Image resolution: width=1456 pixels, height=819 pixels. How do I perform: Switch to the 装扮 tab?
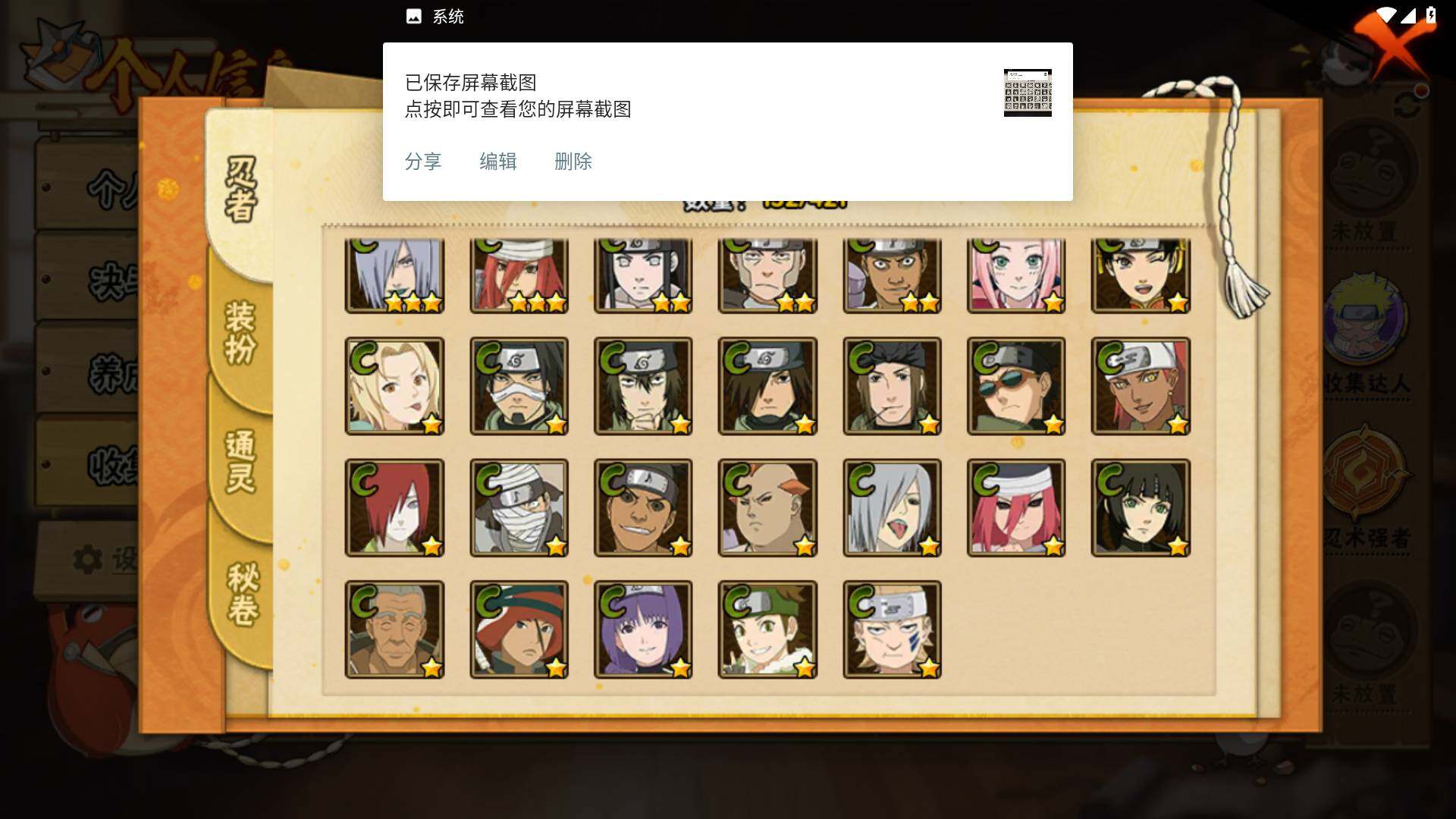click(x=241, y=334)
